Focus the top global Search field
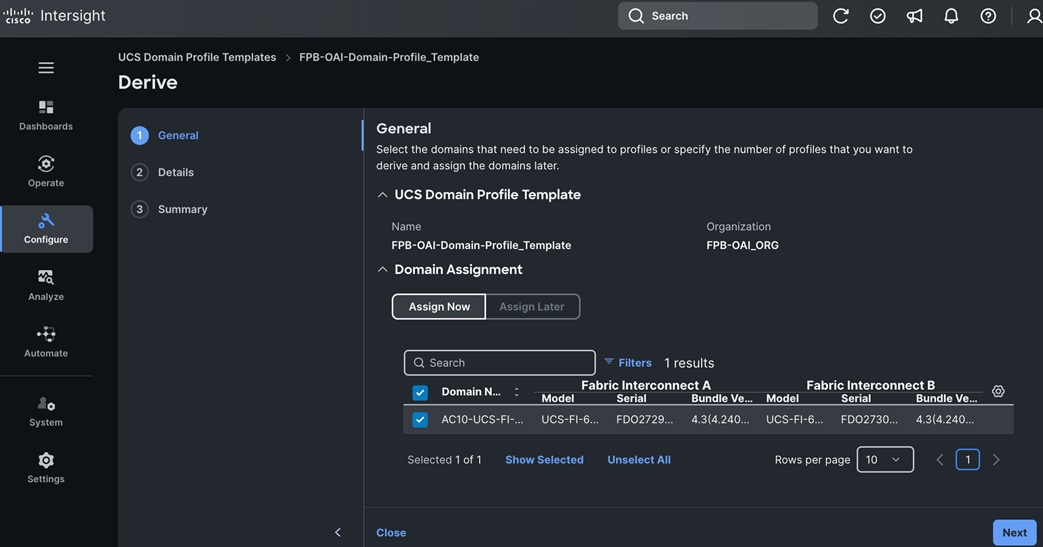Screen dimensions: 1043x547 (x=718, y=16)
